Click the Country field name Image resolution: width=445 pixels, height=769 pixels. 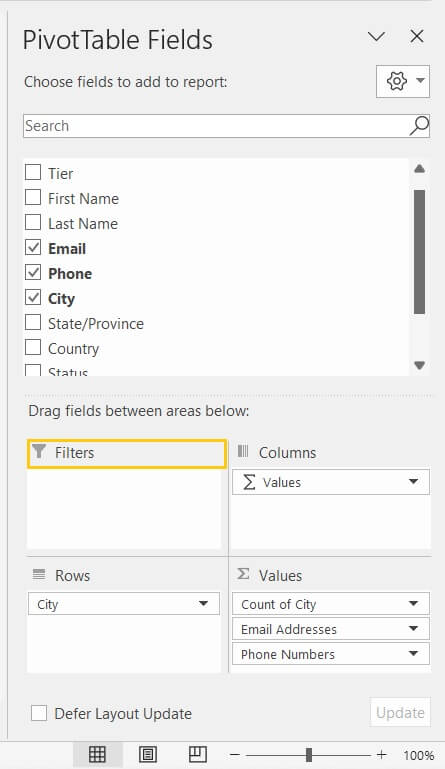click(73, 349)
